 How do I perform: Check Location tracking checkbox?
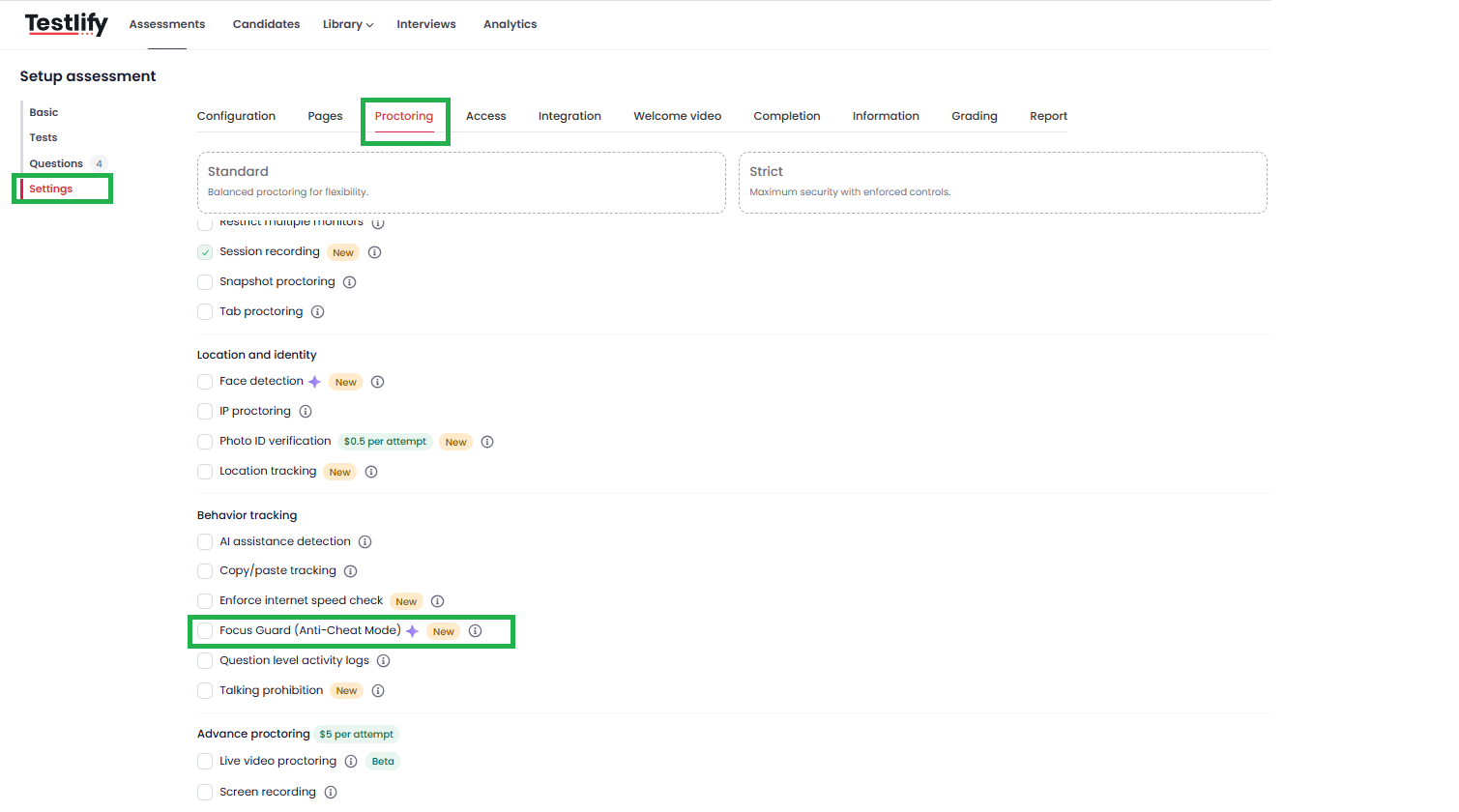coord(205,472)
